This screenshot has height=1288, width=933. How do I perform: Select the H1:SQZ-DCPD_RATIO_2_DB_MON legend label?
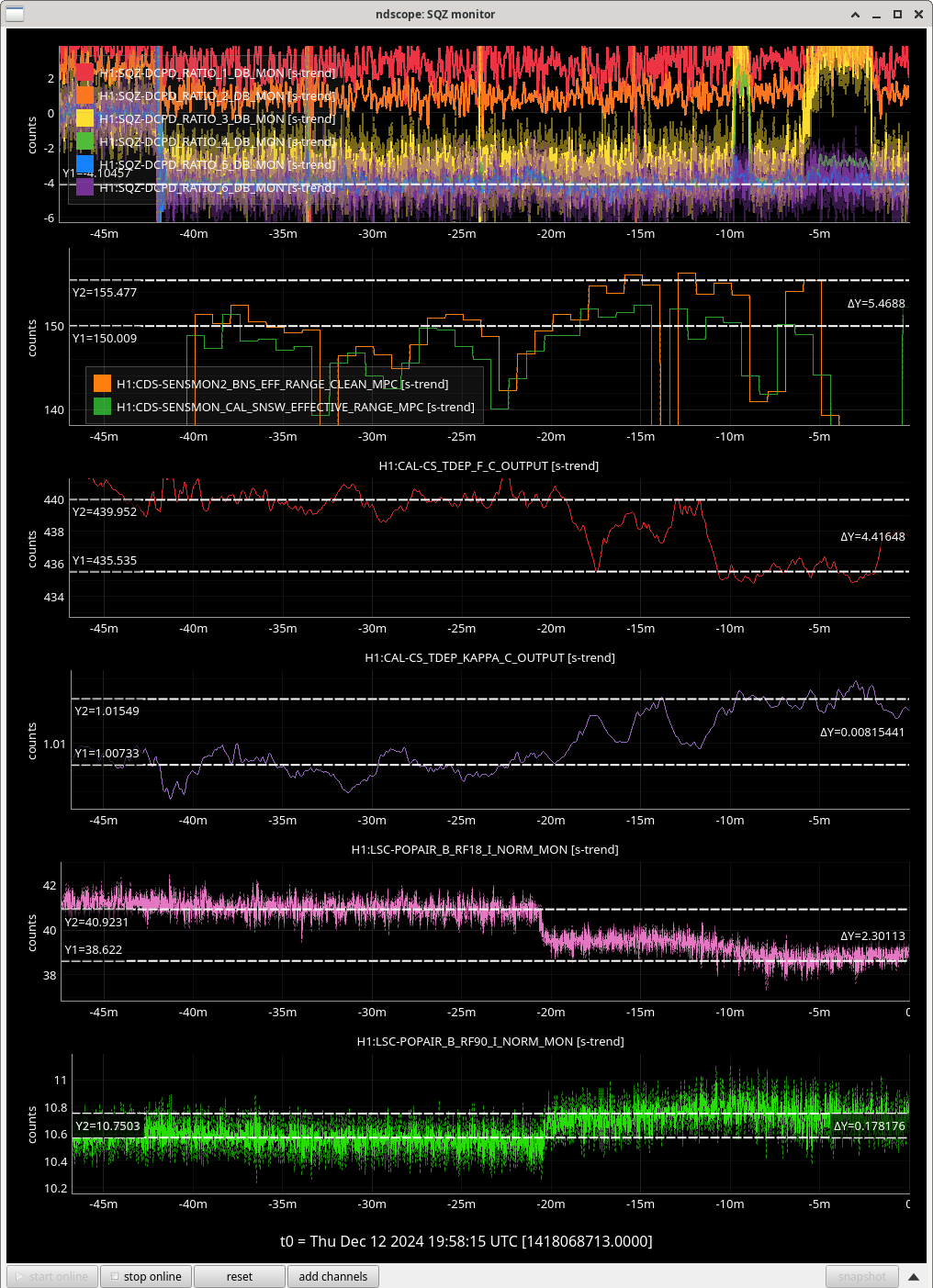pyautogui.click(x=217, y=95)
